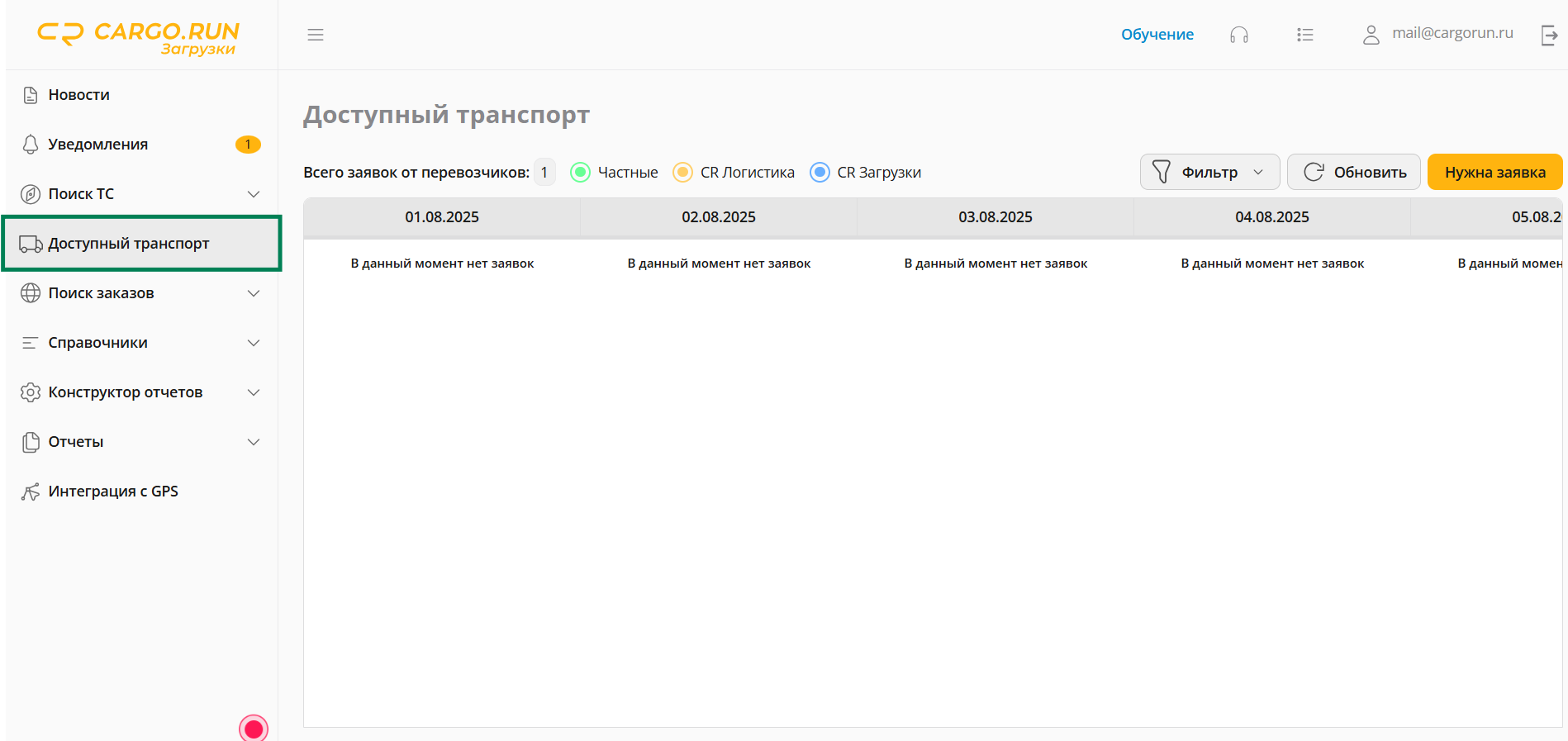
Task: Click the user profile icon
Action: coord(1371,35)
